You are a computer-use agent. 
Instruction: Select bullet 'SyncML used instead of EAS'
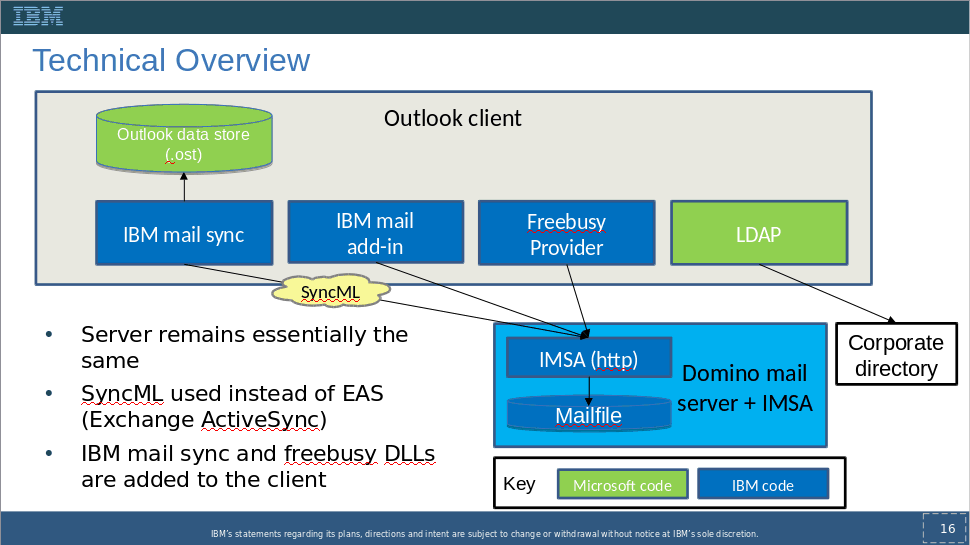pos(233,406)
